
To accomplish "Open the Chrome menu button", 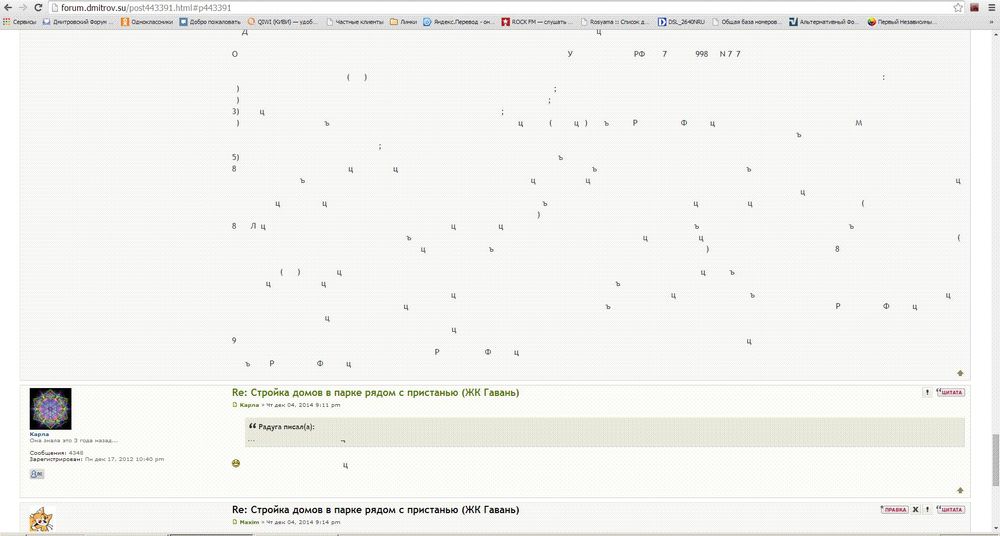I will point(989,7).
